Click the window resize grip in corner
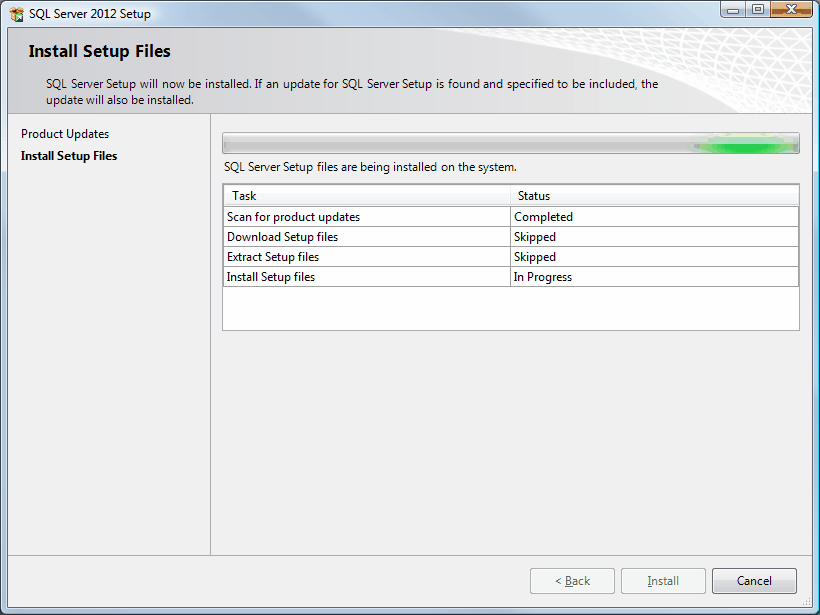 point(806,601)
